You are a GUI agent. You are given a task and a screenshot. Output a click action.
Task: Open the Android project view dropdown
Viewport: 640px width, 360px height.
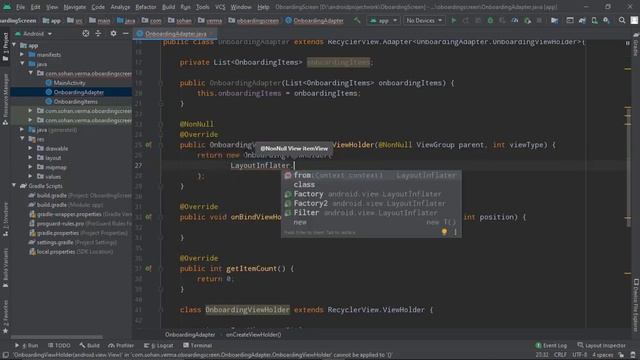pos(34,33)
